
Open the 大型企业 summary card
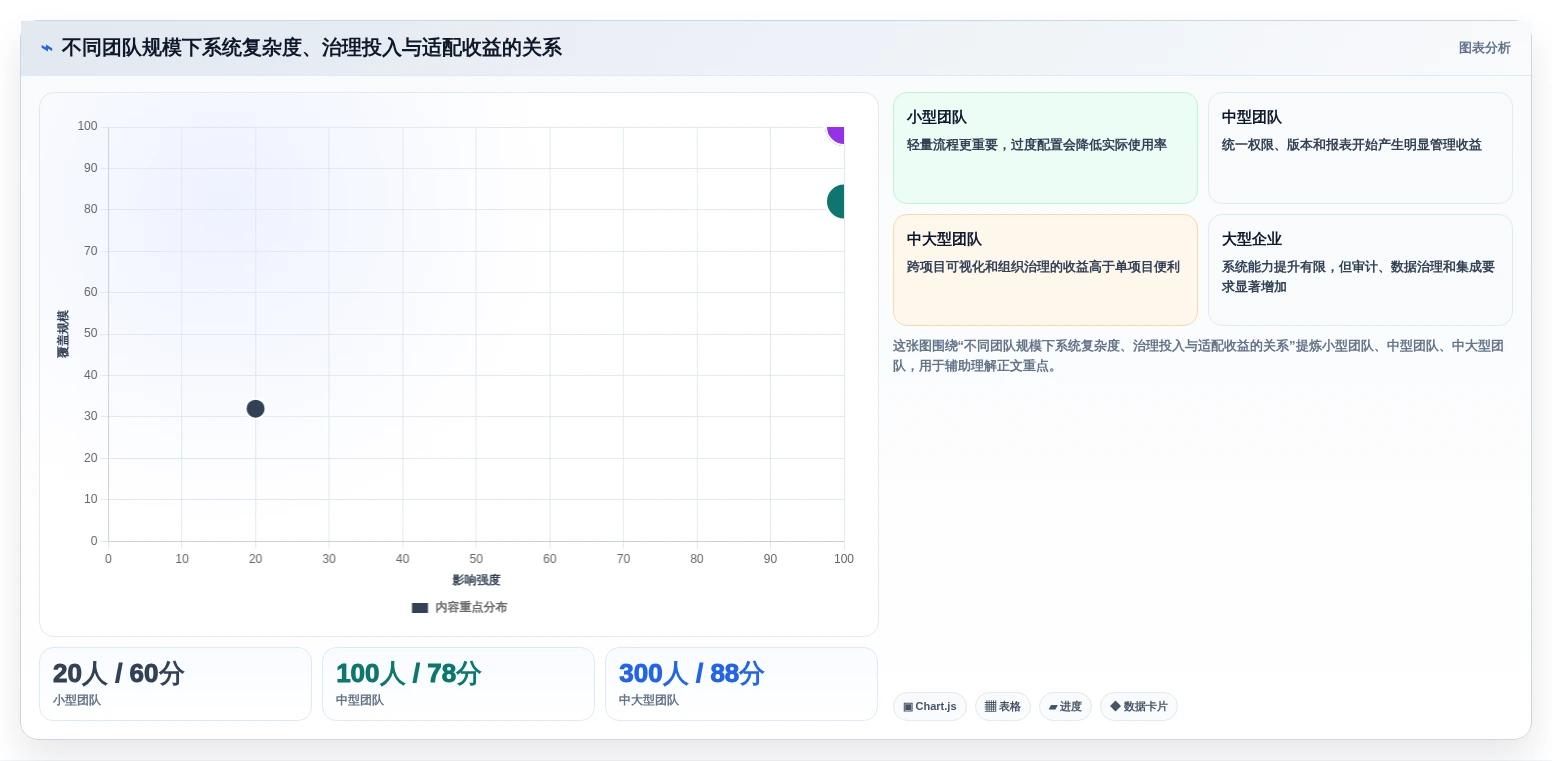1360,270
